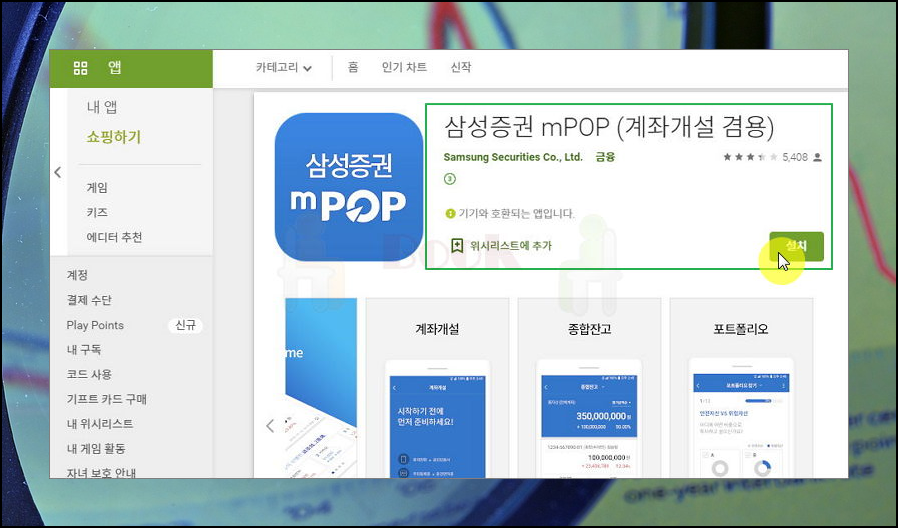Open 내 게임 활동 page
The image size is (898, 528).
click(96, 448)
